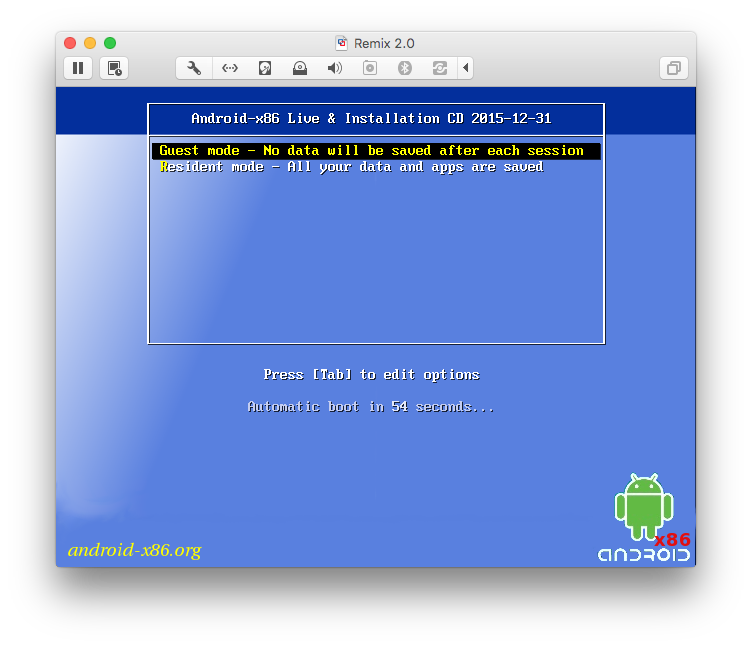Click the CD/DVD drive icon

tap(300, 68)
